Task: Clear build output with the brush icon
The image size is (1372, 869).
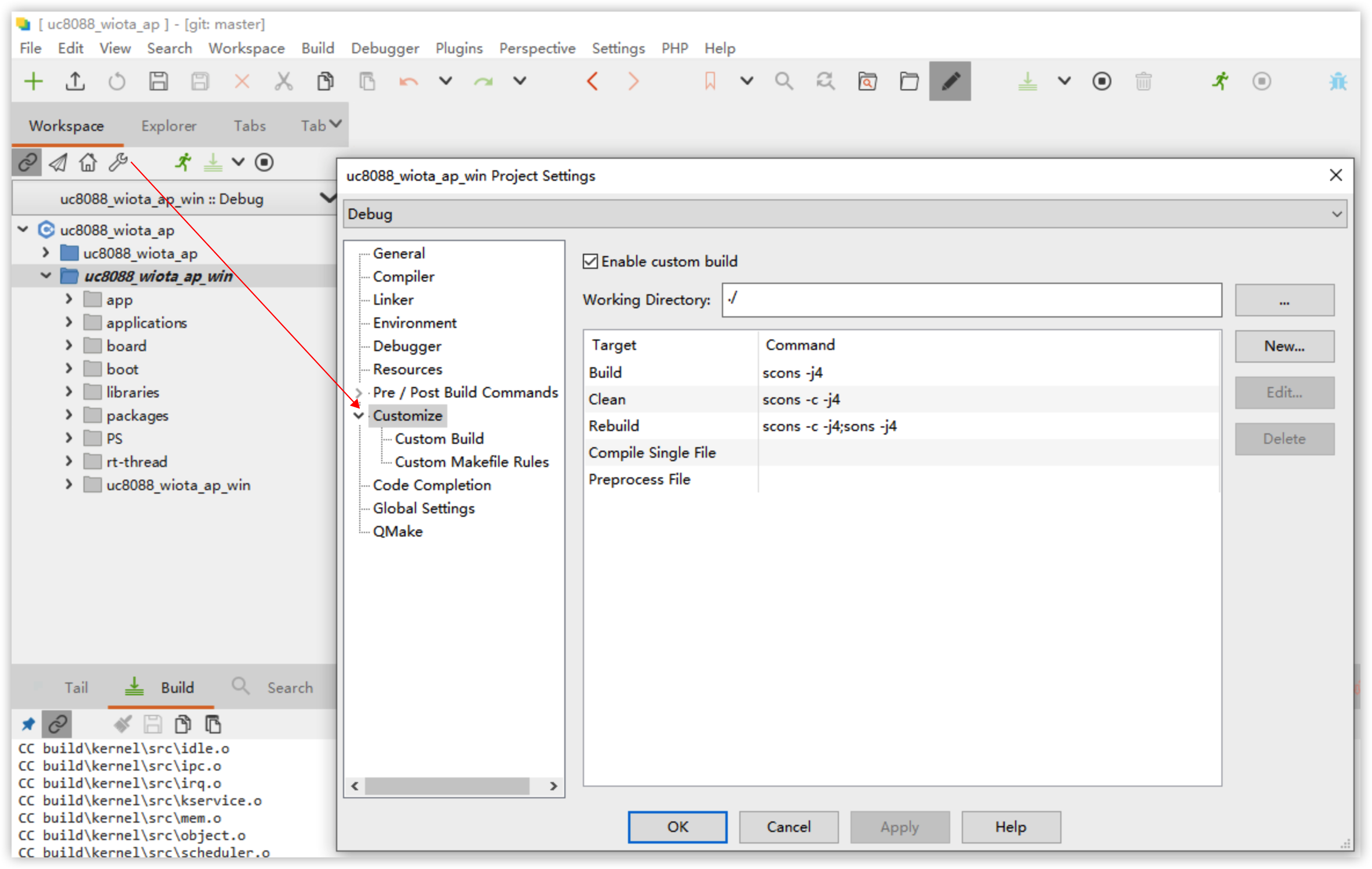Action: (122, 724)
